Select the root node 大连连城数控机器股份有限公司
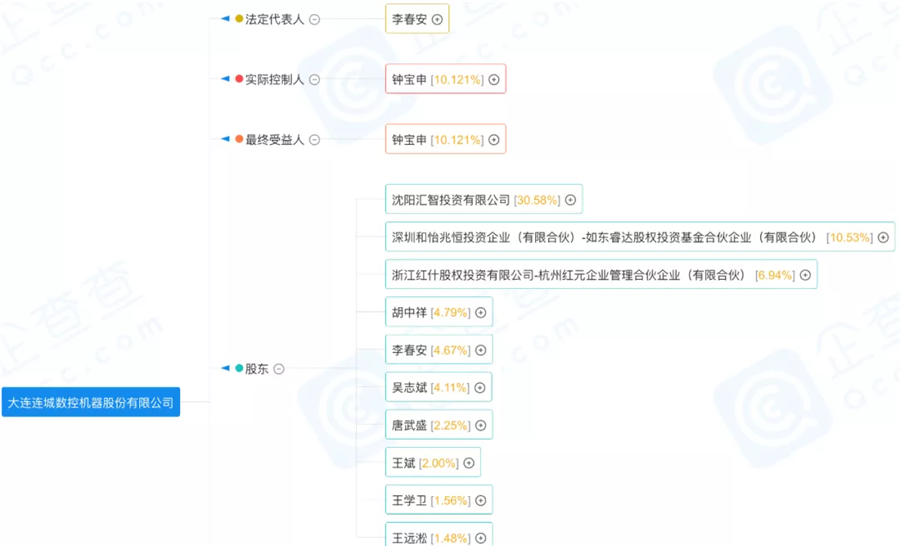This screenshot has height=546, width=900. pyautogui.click(x=91, y=403)
